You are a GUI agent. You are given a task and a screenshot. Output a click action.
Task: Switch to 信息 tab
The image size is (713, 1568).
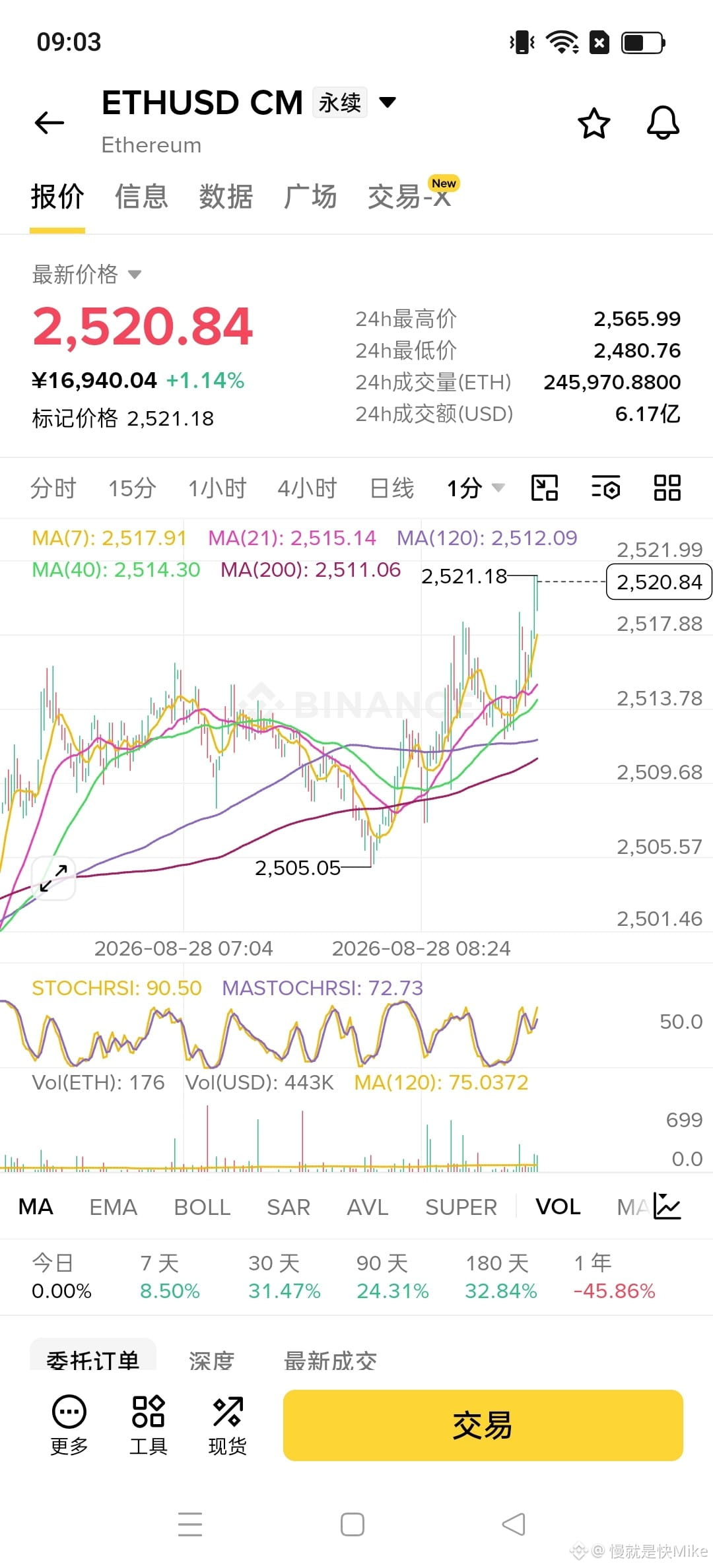pos(141,197)
